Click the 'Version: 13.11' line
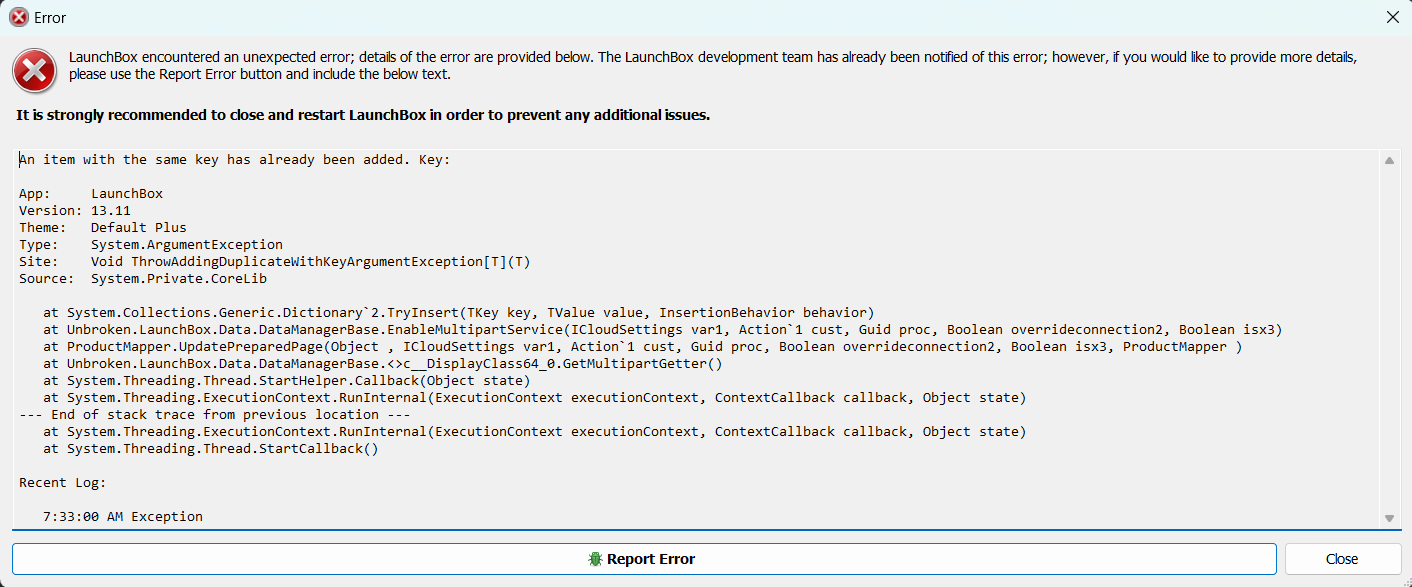This screenshot has height=587, width=1412. click(75, 211)
